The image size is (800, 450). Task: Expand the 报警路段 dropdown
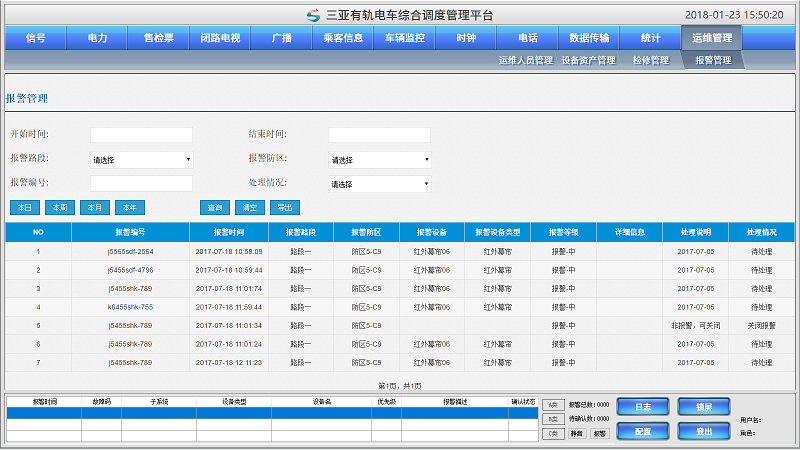(x=141, y=160)
